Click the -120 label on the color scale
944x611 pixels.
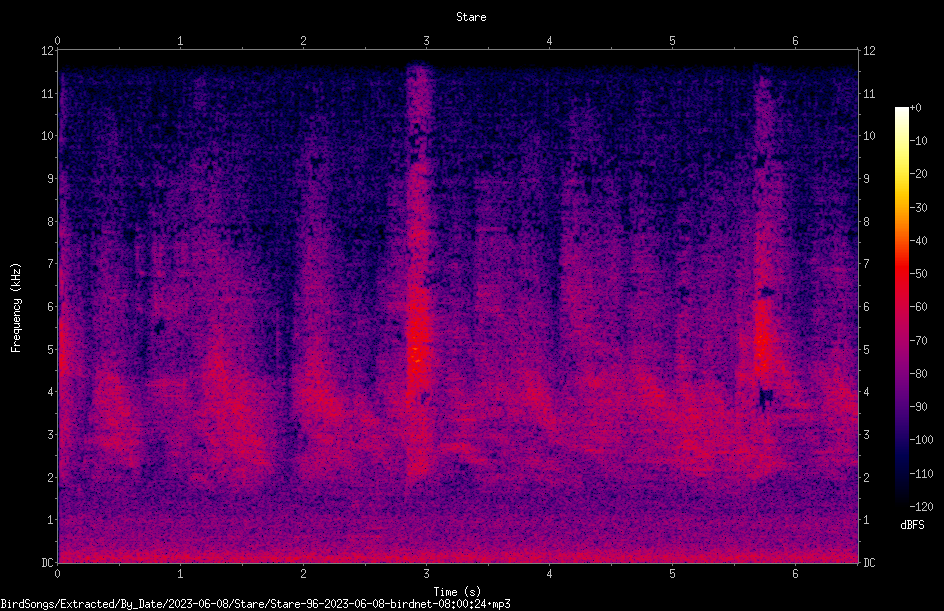(x=921, y=507)
